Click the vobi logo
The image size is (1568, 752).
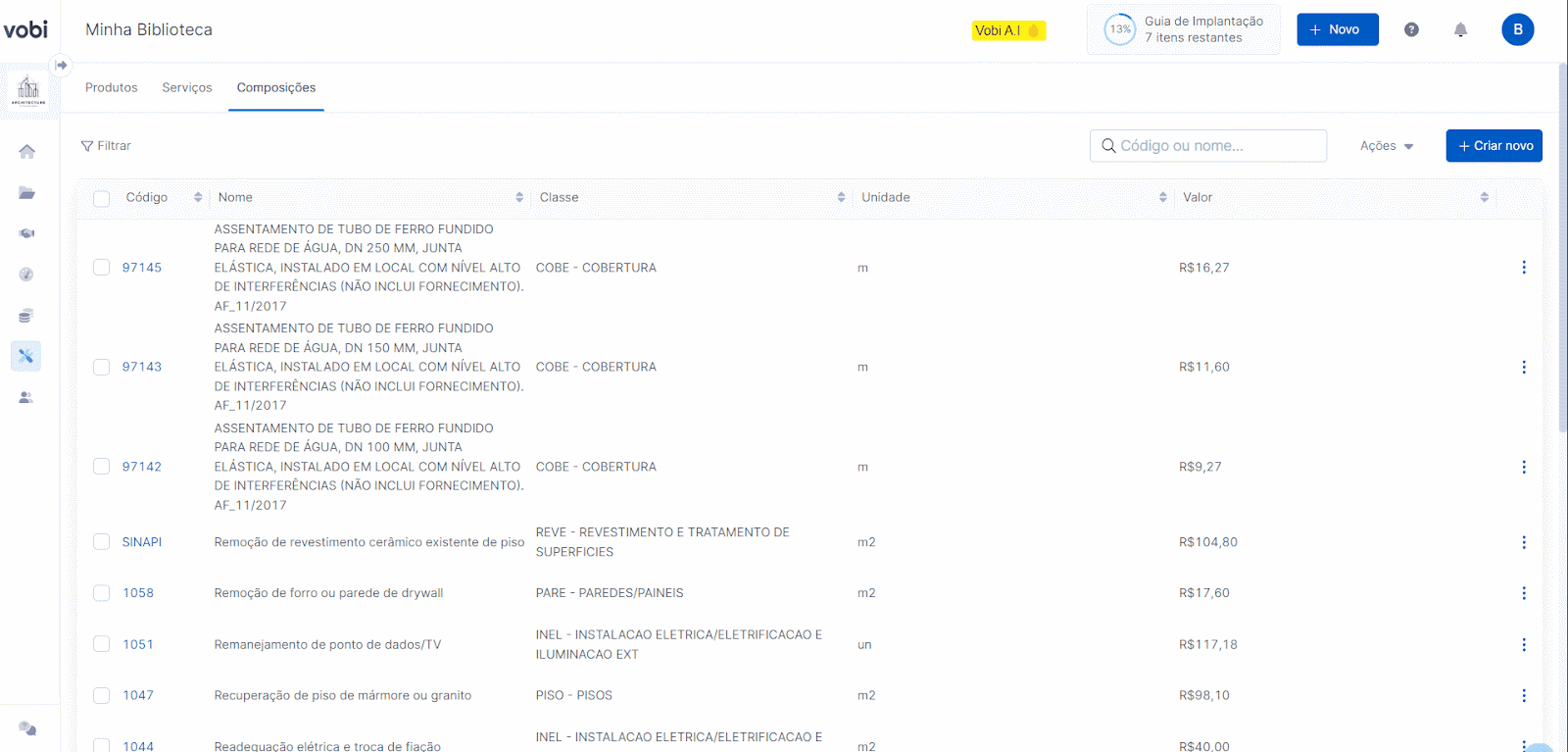25,29
